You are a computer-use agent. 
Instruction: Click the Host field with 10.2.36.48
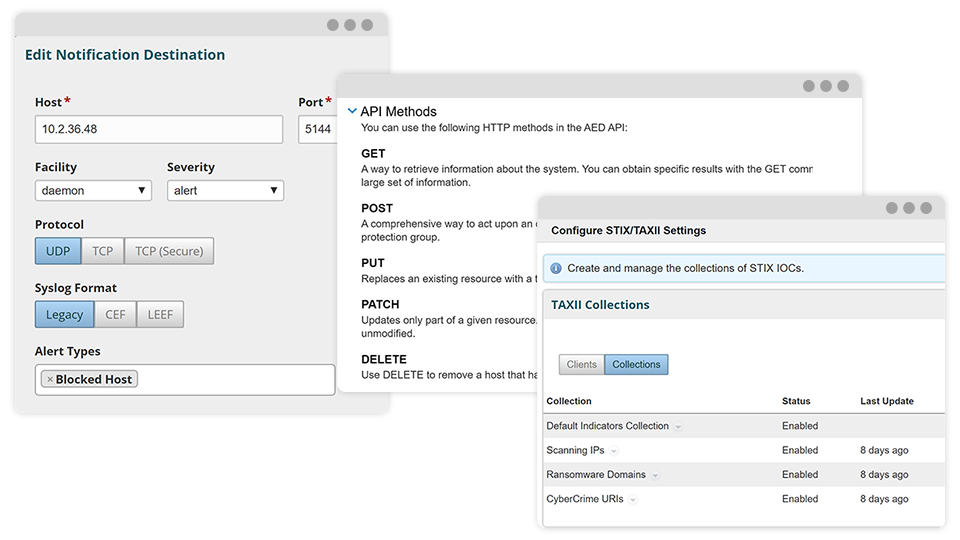point(159,130)
